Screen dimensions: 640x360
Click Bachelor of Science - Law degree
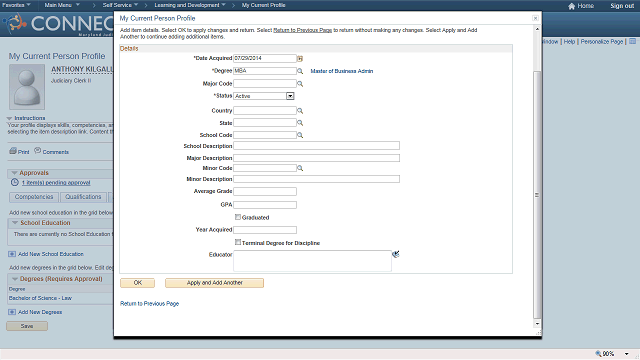40,298
